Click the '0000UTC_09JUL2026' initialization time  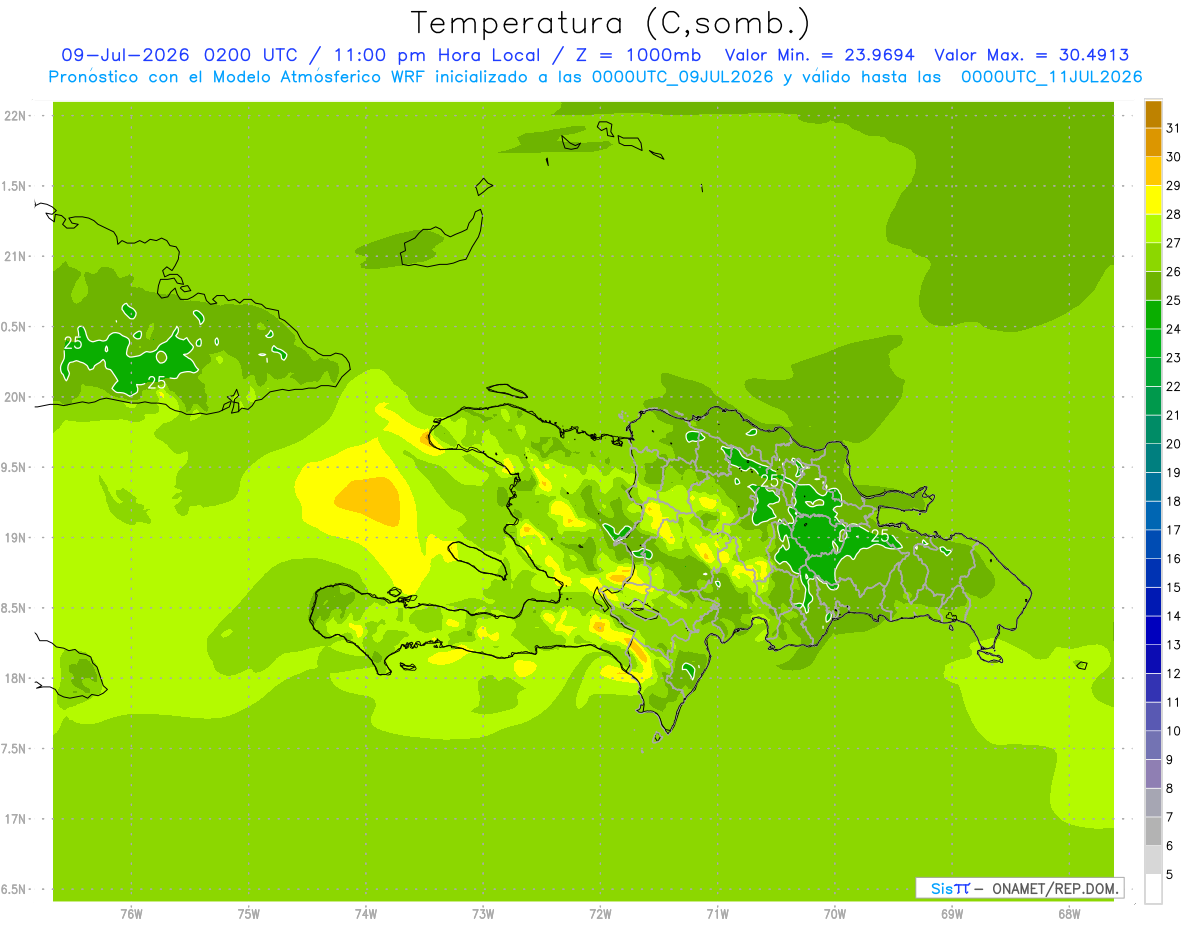682,77
